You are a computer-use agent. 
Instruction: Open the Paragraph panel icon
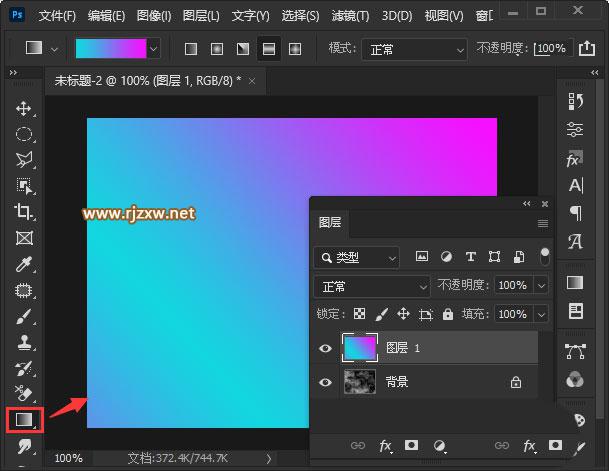pos(575,213)
